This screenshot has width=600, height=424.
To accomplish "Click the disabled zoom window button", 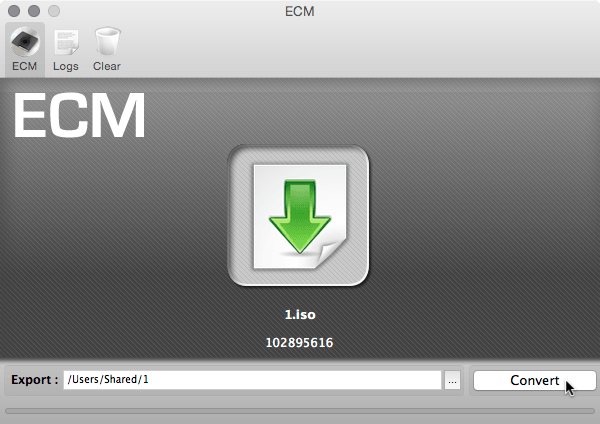I will click(x=54, y=11).
